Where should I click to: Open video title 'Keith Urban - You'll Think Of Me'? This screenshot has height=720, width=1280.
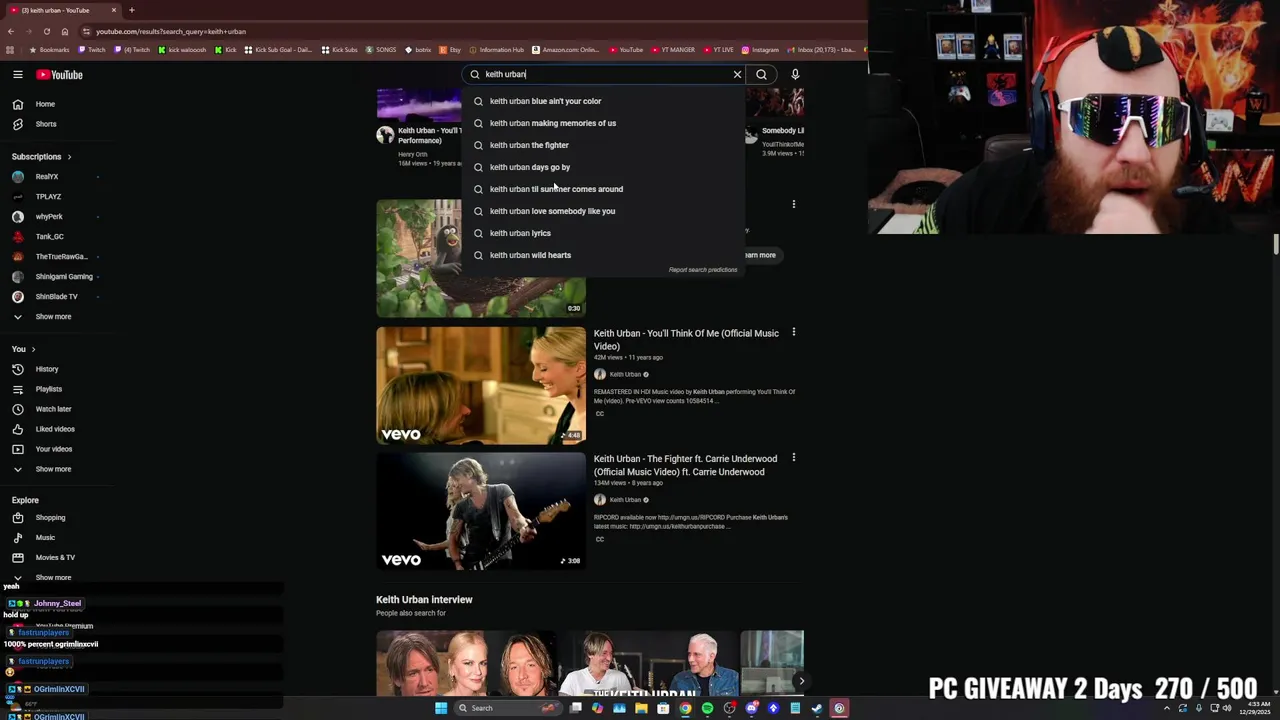tap(686, 340)
